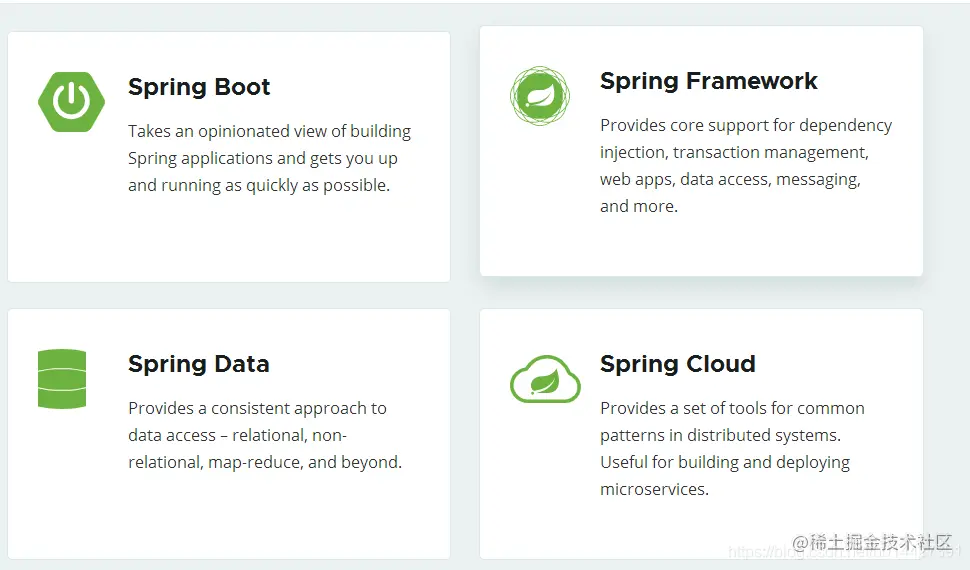Click the Spring Cloud leaf cloud icon
The height and width of the screenshot is (570, 970).
(x=545, y=379)
